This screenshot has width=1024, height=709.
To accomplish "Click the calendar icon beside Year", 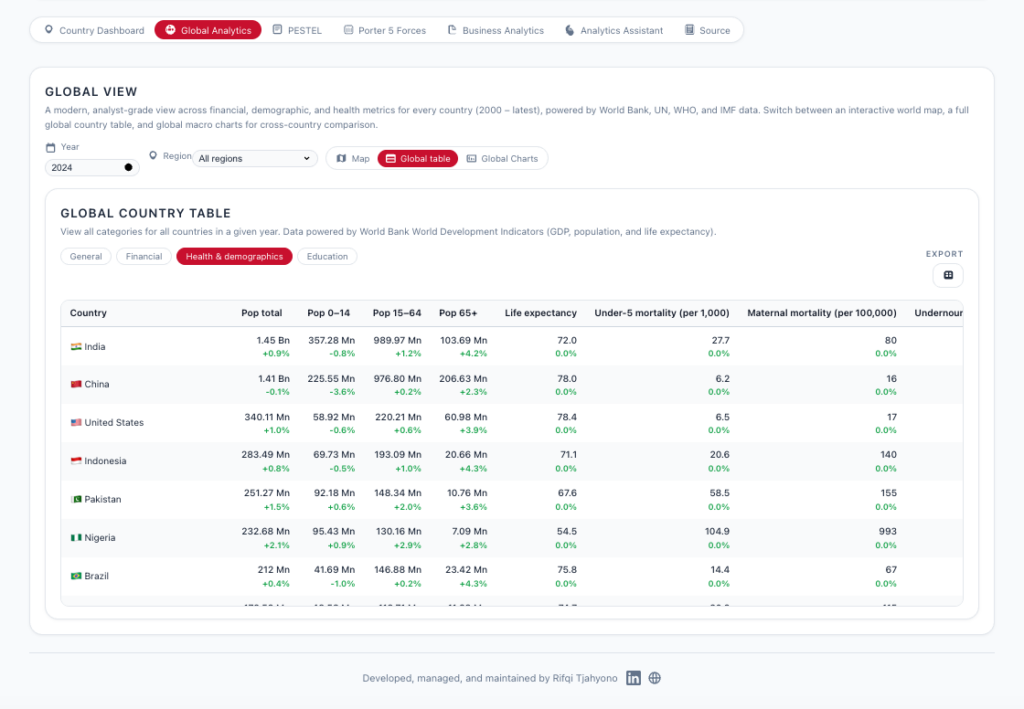I will click(51, 147).
